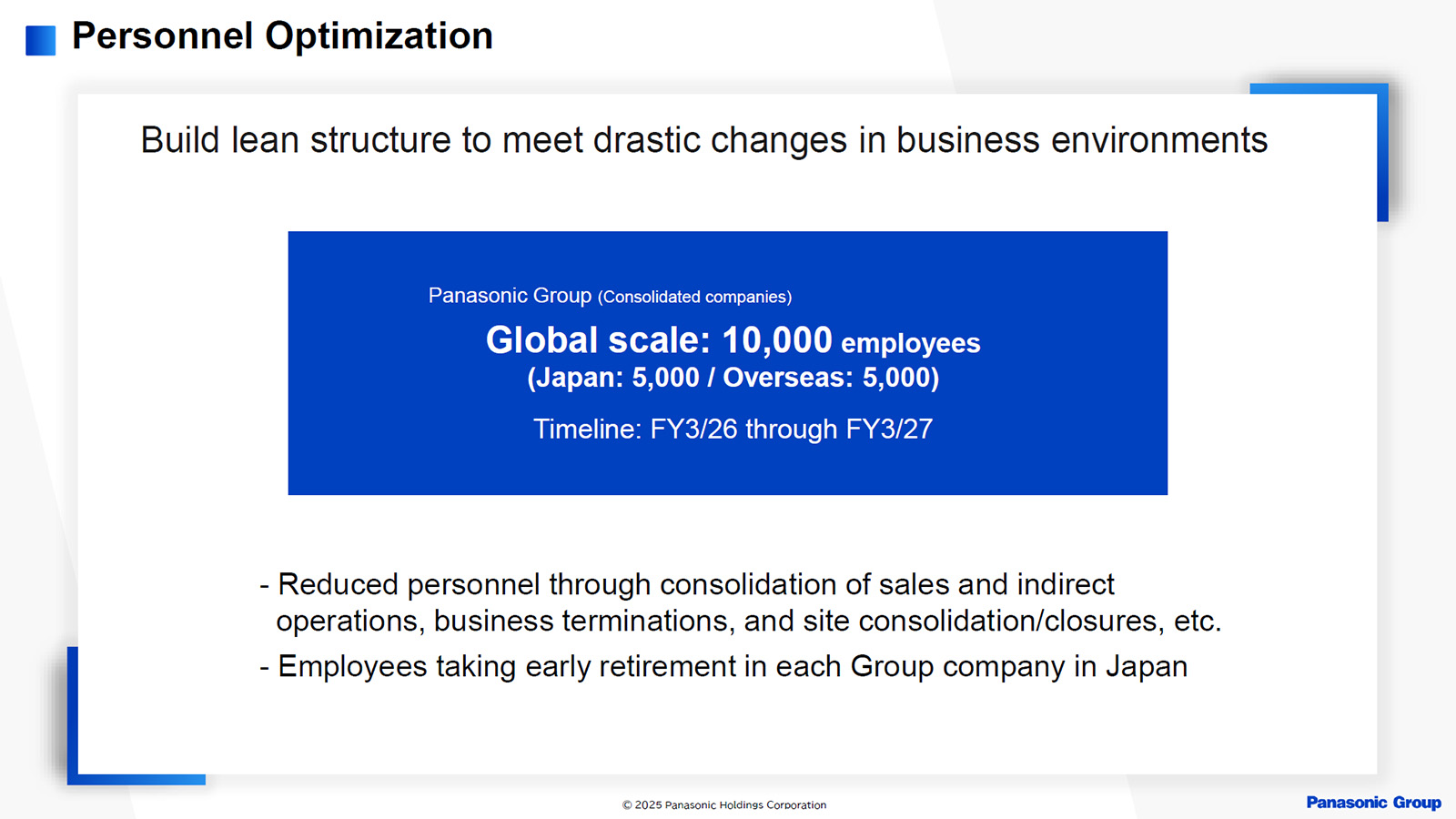Select the "FY3/27" end date text
Viewport: 1456px width, 819px height.
tap(889, 429)
